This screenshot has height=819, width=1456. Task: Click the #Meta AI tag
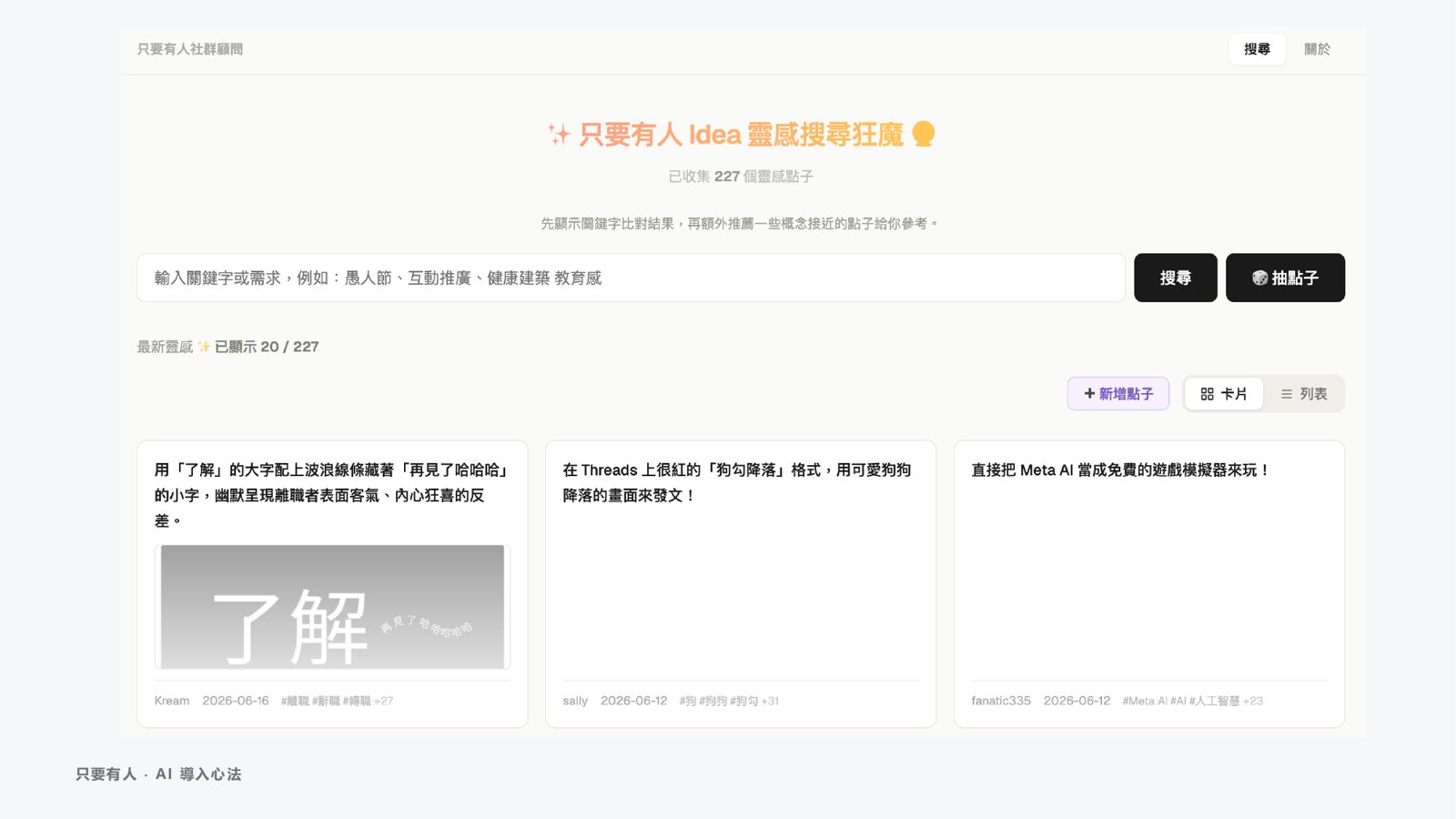(x=1145, y=701)
